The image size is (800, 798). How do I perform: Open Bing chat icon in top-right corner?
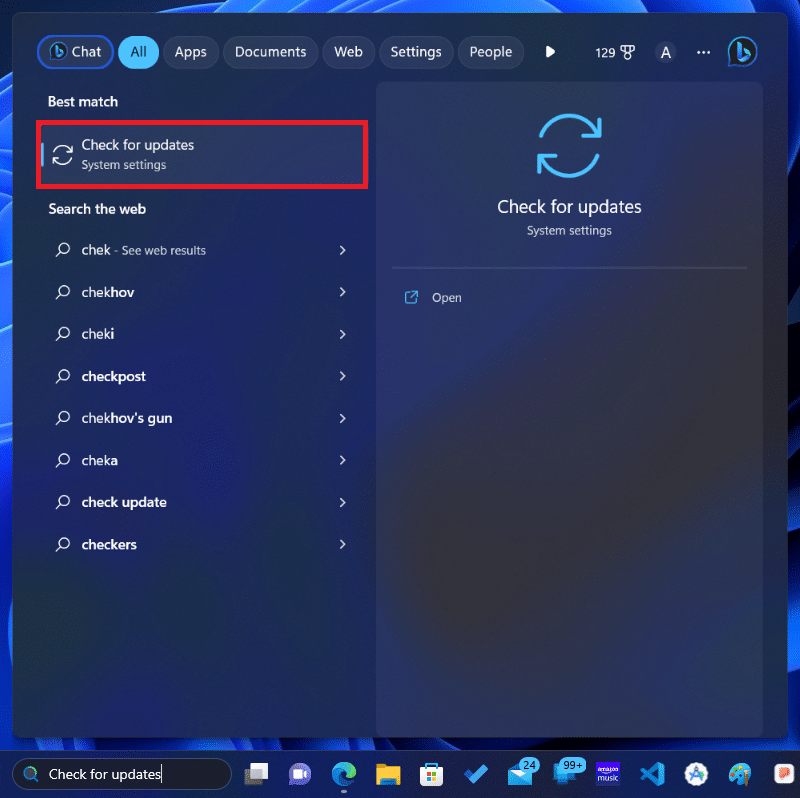742,52
